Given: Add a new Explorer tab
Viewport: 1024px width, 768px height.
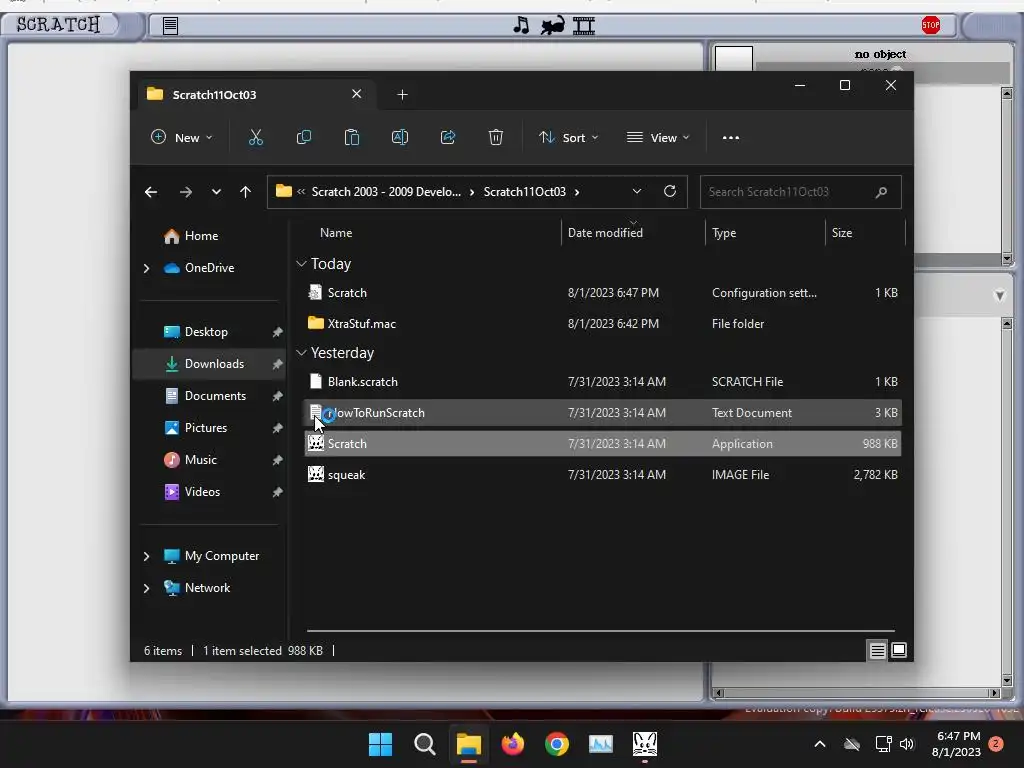Looking at the screenshot, I should pos(402,95).
